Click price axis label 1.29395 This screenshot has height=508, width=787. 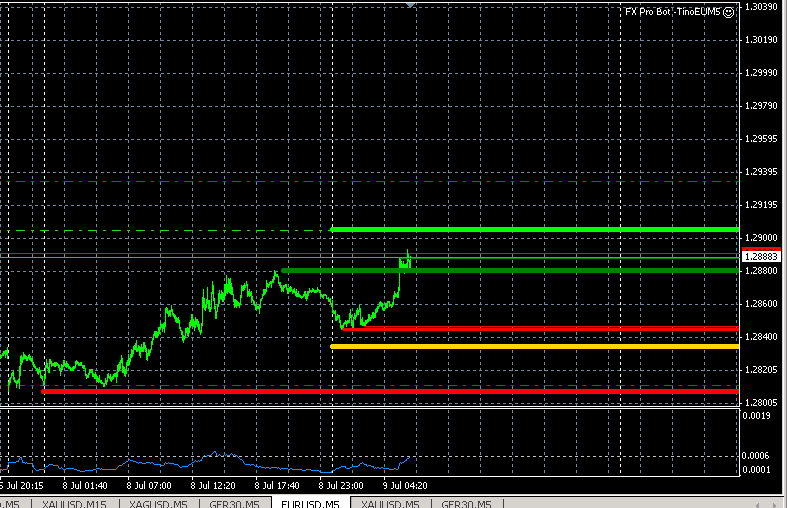761,172
